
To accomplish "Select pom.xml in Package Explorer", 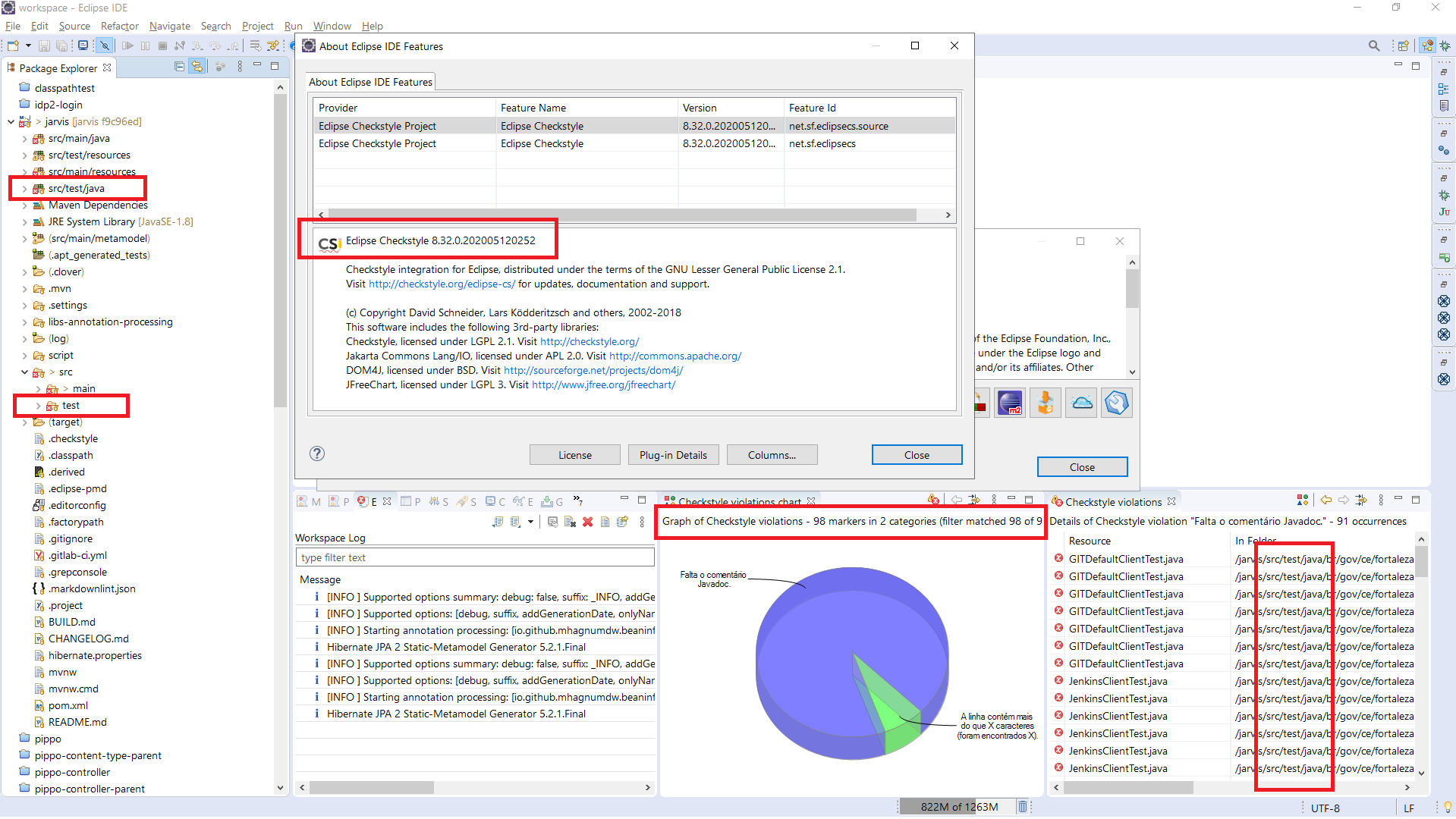I will click(x=68, y=706).
